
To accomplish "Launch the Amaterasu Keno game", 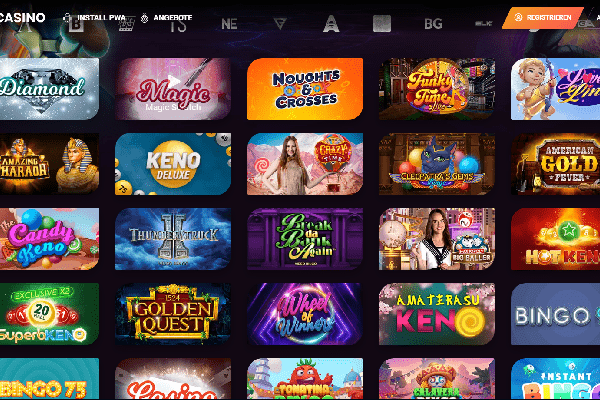I will [x=437, y=314].
